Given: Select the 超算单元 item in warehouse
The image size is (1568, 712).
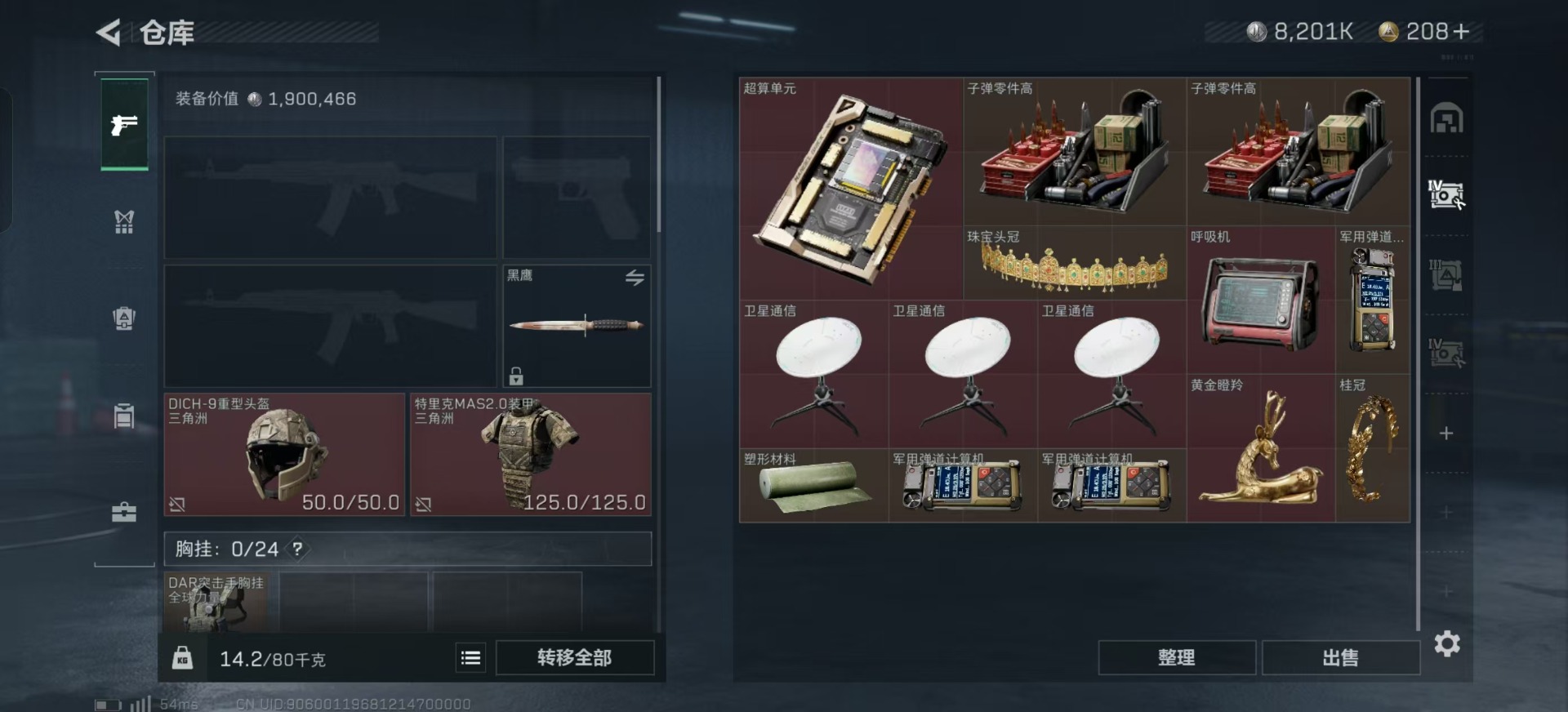Looking at the screenshot, I should coord(851,189).
